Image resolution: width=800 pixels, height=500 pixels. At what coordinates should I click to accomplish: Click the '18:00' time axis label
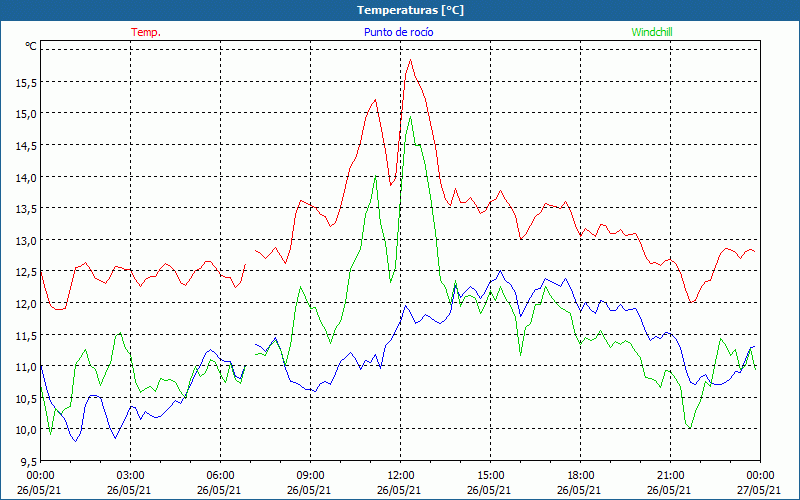[581, 475]
